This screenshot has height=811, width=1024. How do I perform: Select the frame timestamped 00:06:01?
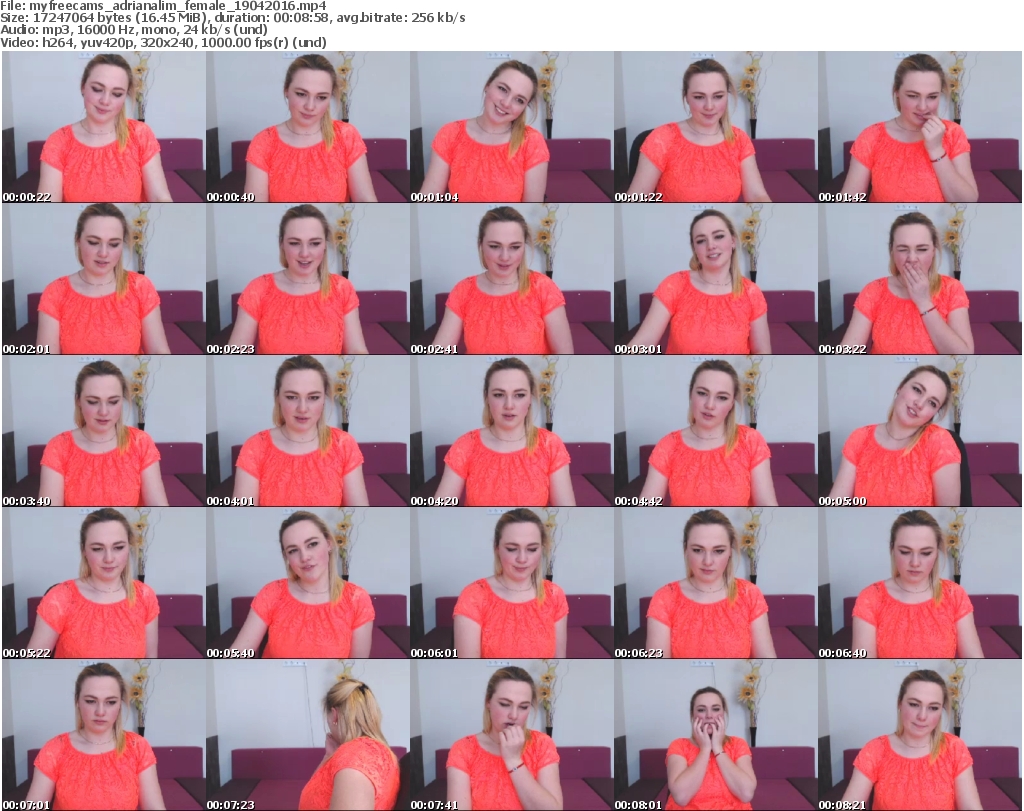click(511, 583)
